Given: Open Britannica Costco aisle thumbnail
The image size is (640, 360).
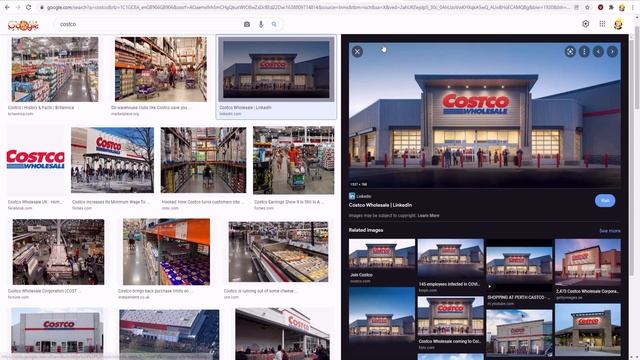Looking at the screenshot, I should tap(55, 69).
